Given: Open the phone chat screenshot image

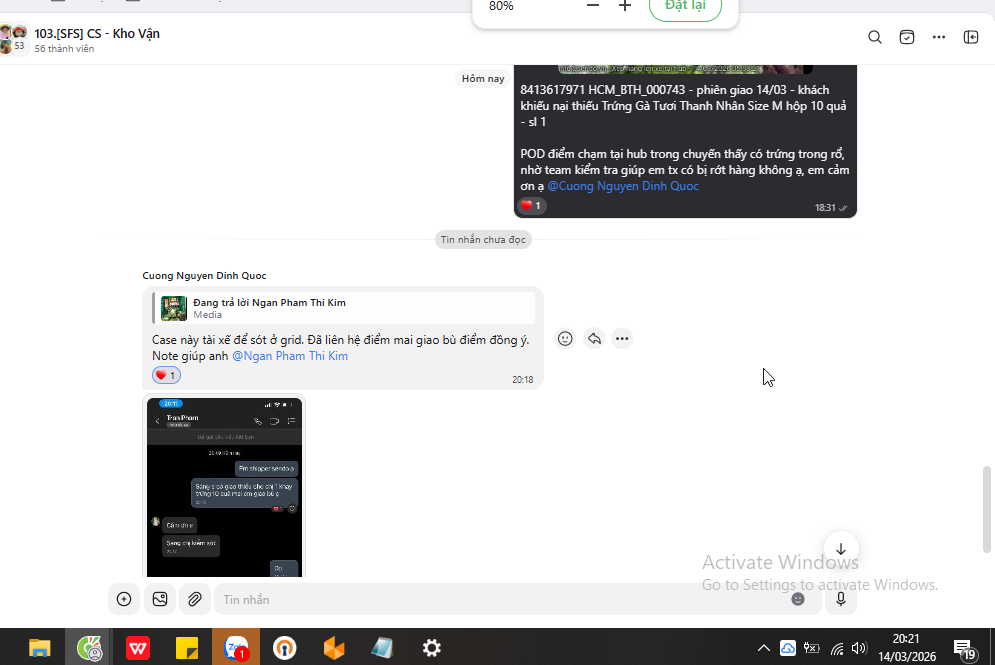Looking at the screenshot, I should [224, 487].
